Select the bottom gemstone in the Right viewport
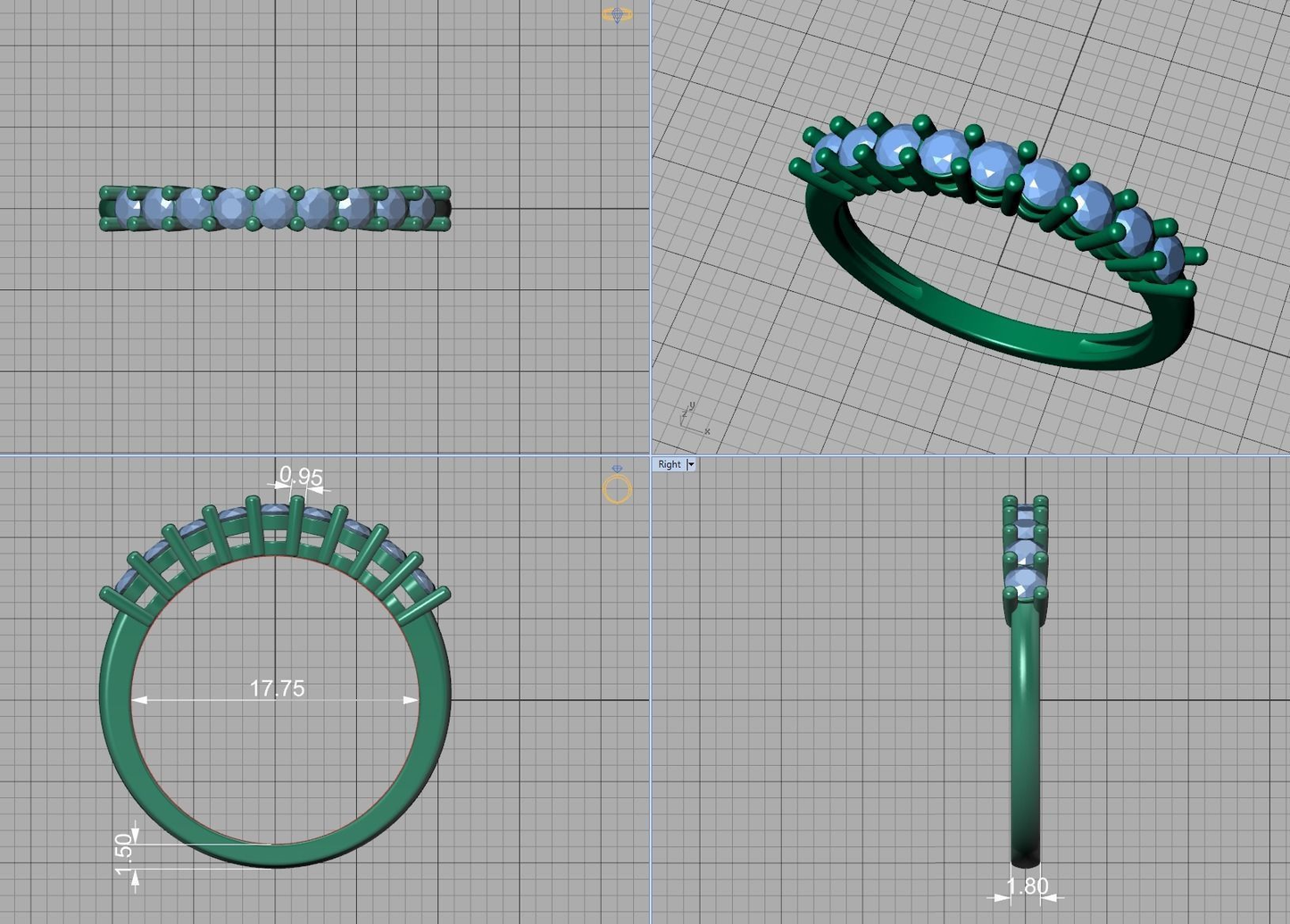This screenshot has height=924, width=1290. click(1025, 583)
